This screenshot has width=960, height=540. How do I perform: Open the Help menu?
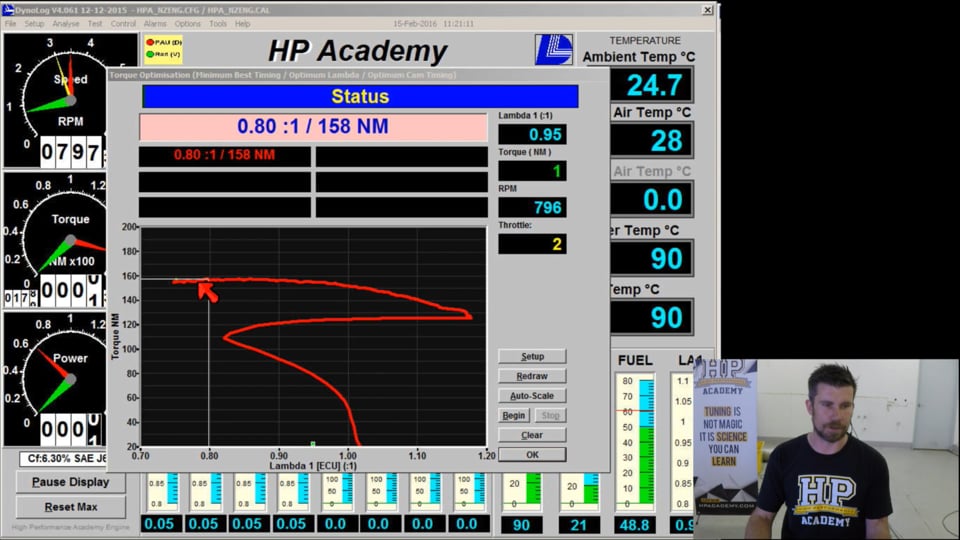pyautogui.click(x=242, y=24)
